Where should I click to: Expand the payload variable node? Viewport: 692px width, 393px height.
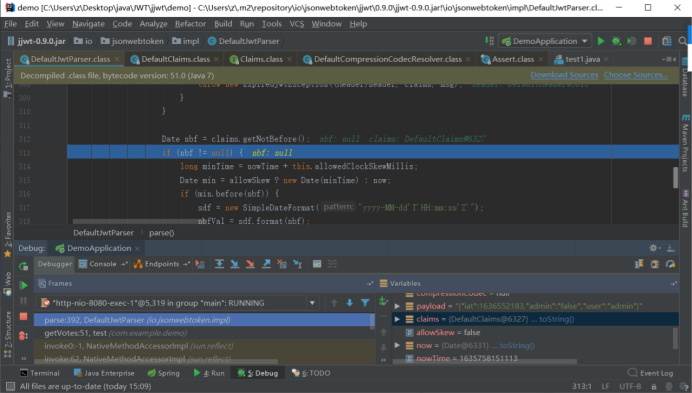[397, 306]
